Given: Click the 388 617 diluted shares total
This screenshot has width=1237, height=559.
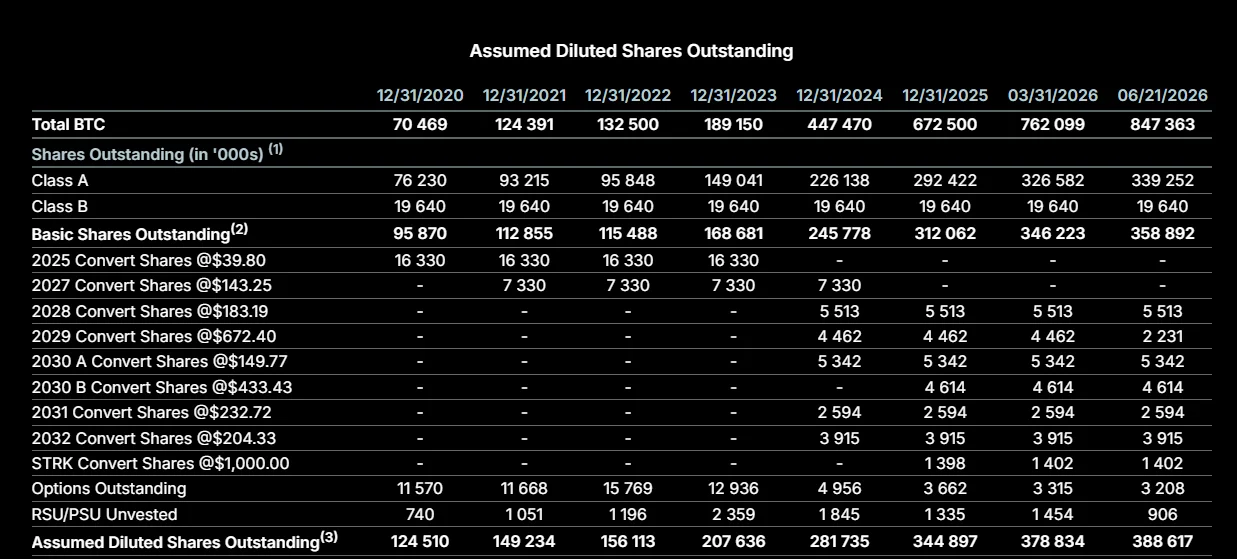Looking at the screenshot, I should pyautogui.click(x=1162, y=541).
